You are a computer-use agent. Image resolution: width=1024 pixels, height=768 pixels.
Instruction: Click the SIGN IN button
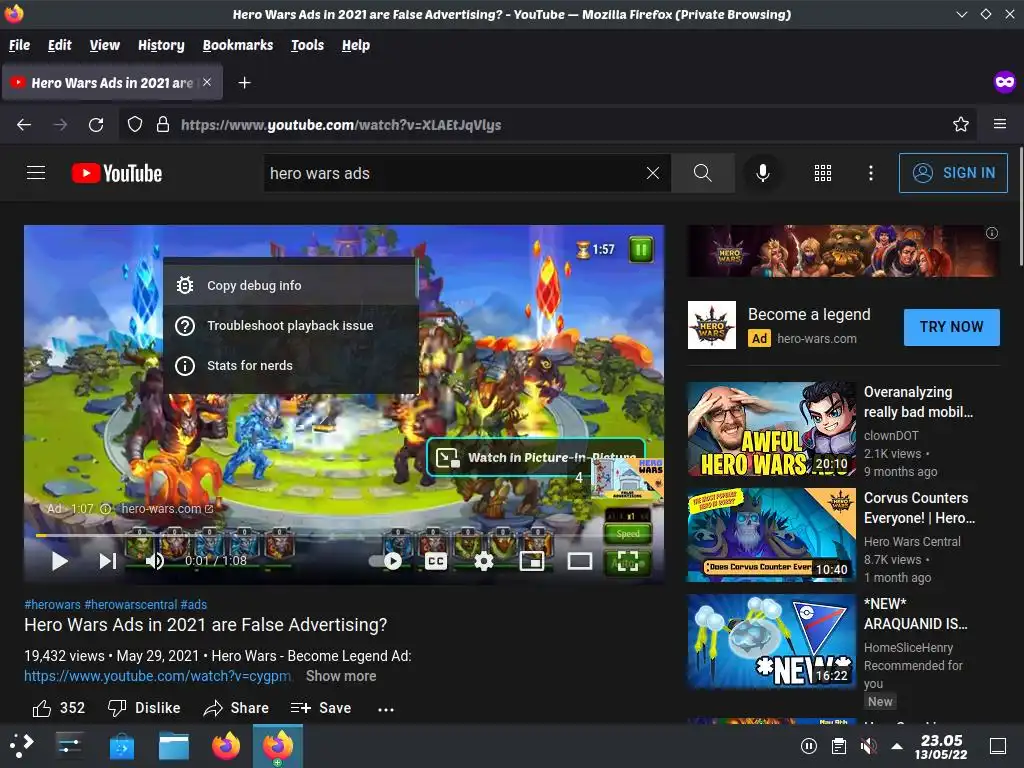[953, 173]
